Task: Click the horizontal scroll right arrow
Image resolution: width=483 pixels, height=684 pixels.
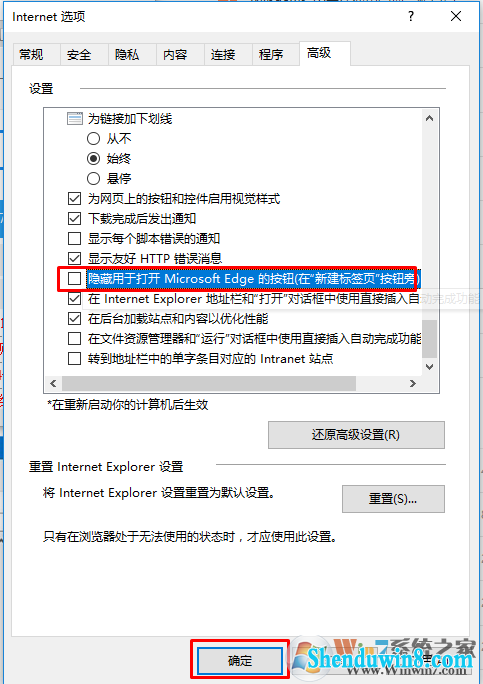Action: (413, 383)
